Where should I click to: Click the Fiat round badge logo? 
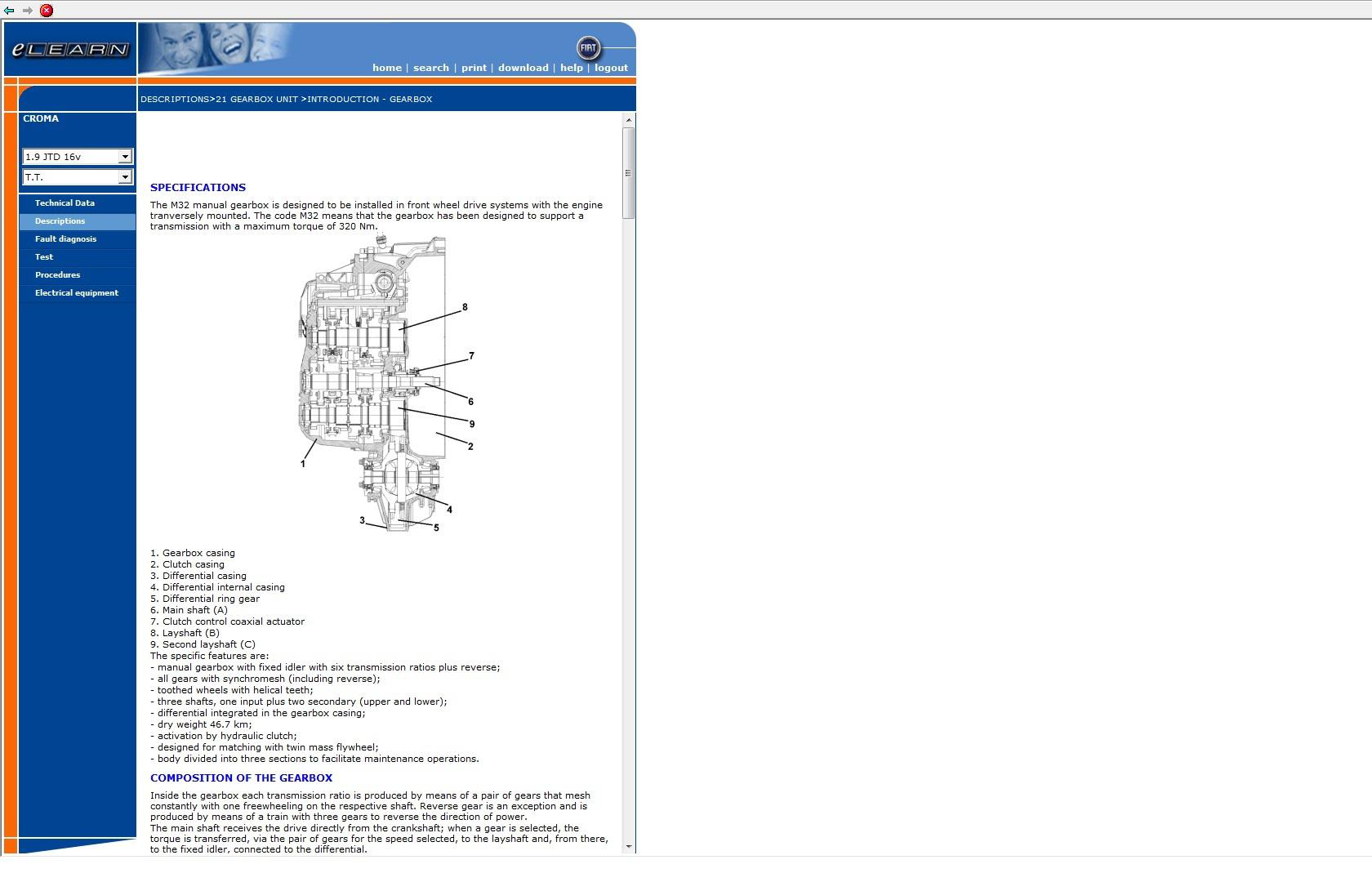coord(588,48)
